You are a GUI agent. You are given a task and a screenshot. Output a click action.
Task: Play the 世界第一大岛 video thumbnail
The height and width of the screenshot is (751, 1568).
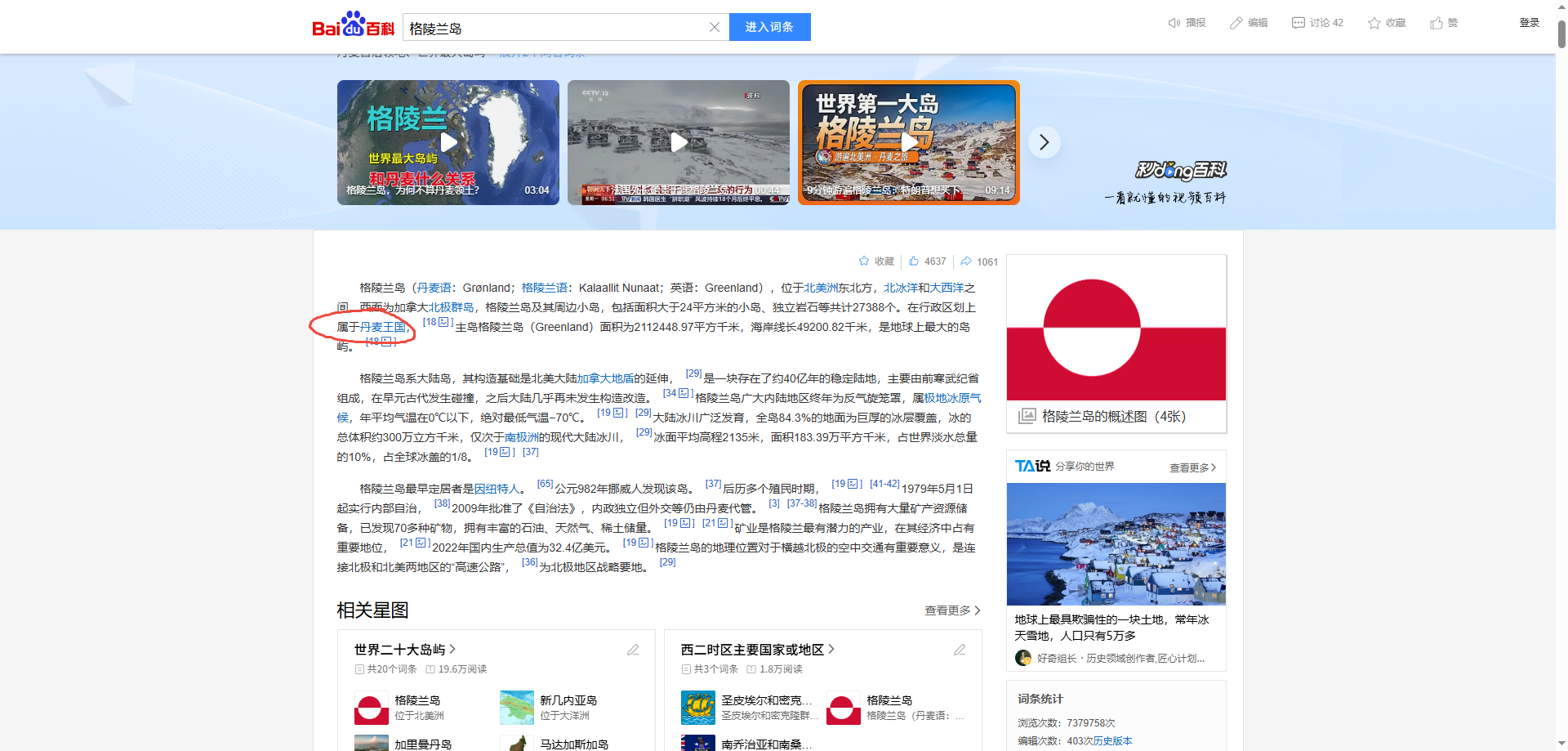[908, 141]
